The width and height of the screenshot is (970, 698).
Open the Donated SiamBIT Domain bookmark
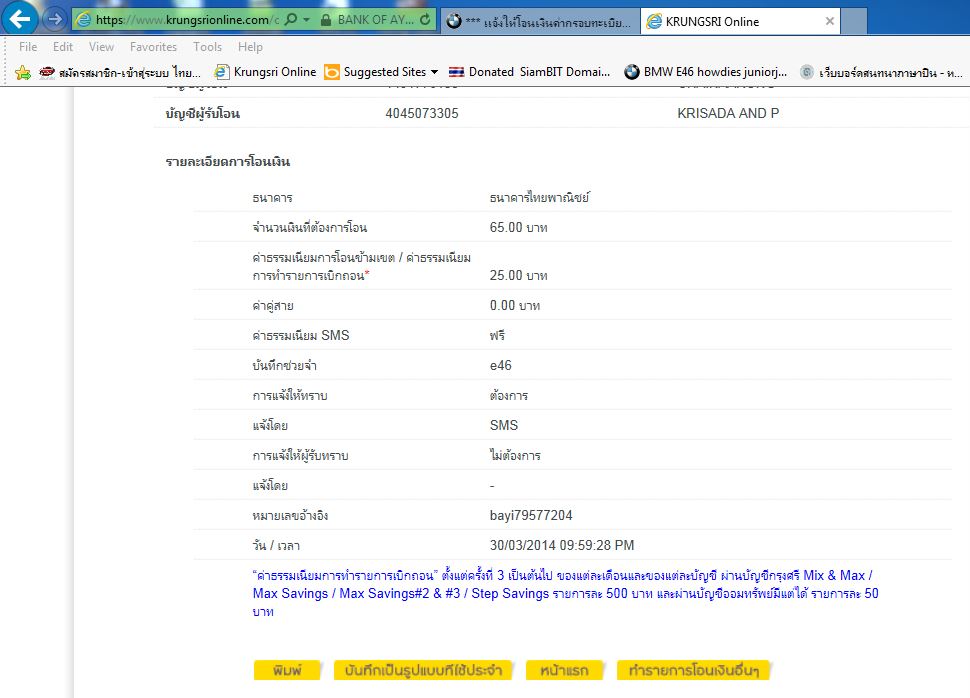click(x=530, y=72)
